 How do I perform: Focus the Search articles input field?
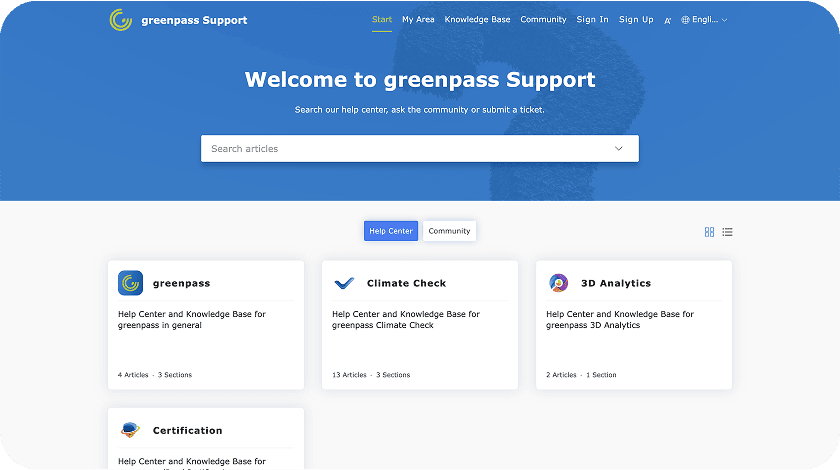click(419, 148)
